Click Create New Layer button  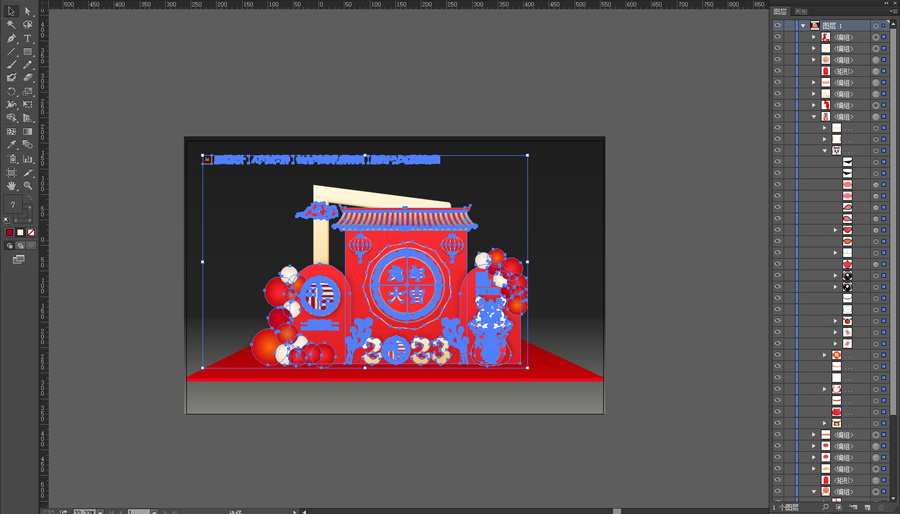(867, 507)
